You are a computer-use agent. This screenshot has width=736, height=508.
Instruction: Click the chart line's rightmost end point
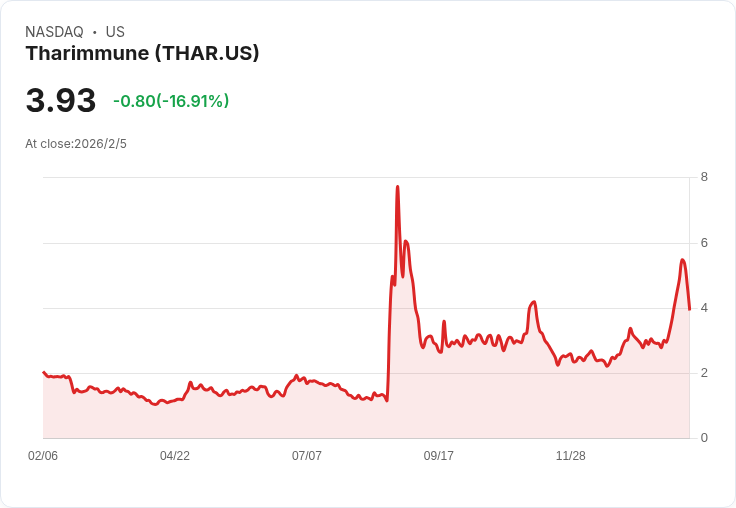pyautogui.click(x=689, y=309)
